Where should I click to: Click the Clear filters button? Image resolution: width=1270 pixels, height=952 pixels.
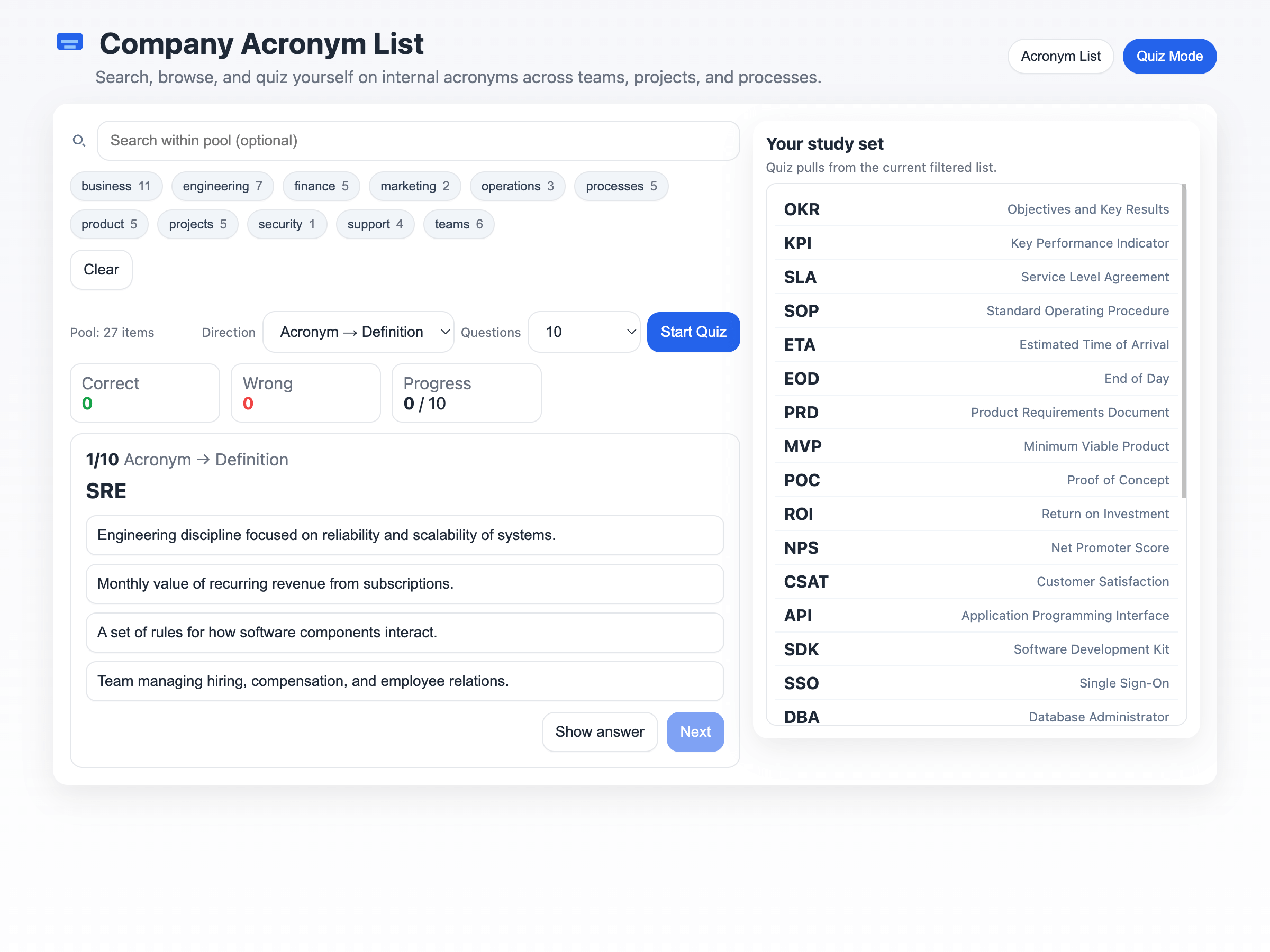(x=101, y=269)
